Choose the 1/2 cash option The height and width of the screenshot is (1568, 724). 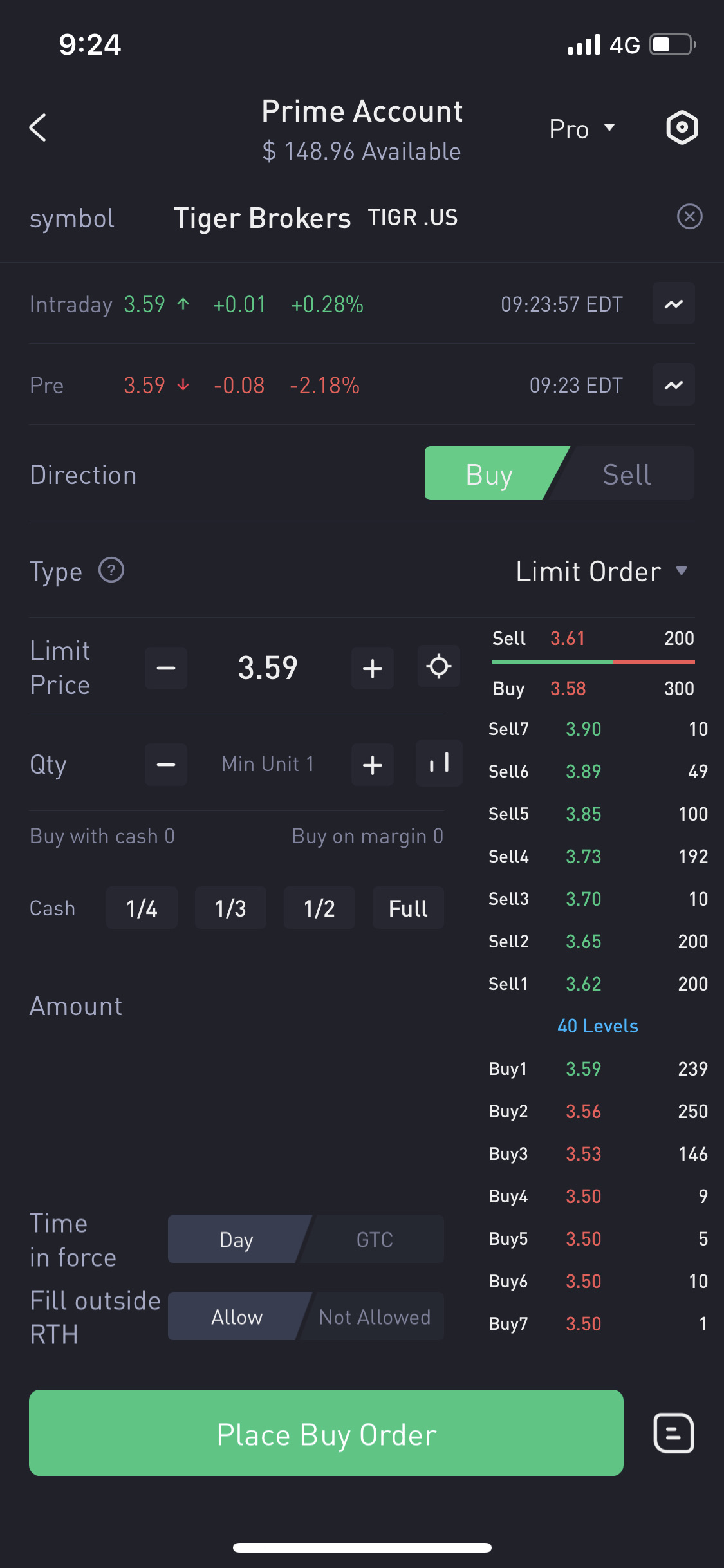[319, 908]
